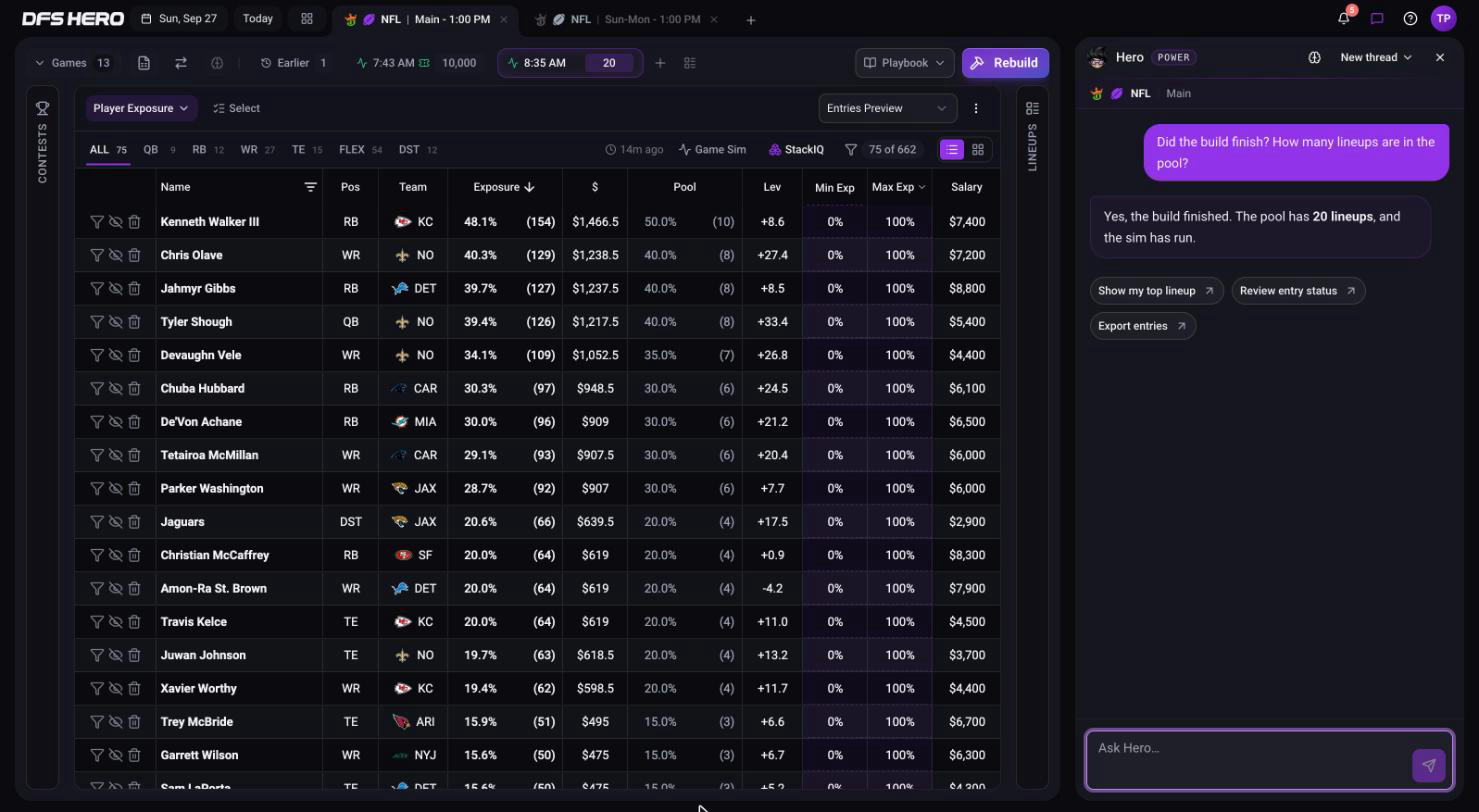Toggle the Select mode for players
The width and height of the screenshot is (1479, 812).
(x=236, y=108)
